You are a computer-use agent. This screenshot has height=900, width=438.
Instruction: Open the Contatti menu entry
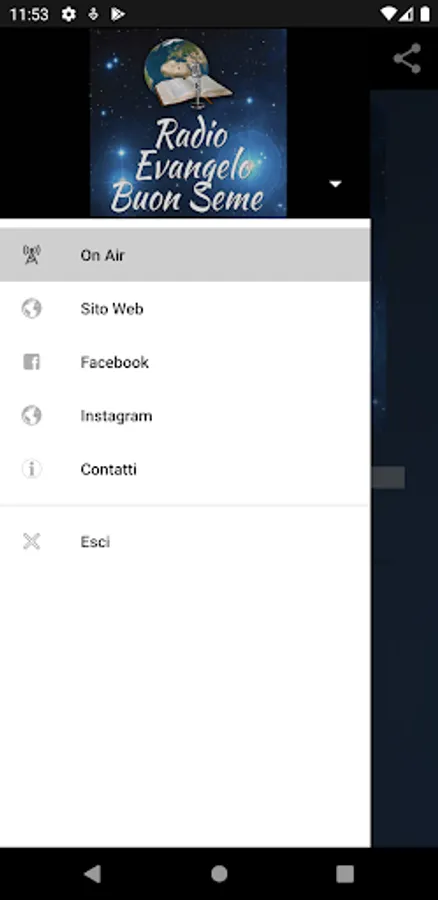pos(185,469)
